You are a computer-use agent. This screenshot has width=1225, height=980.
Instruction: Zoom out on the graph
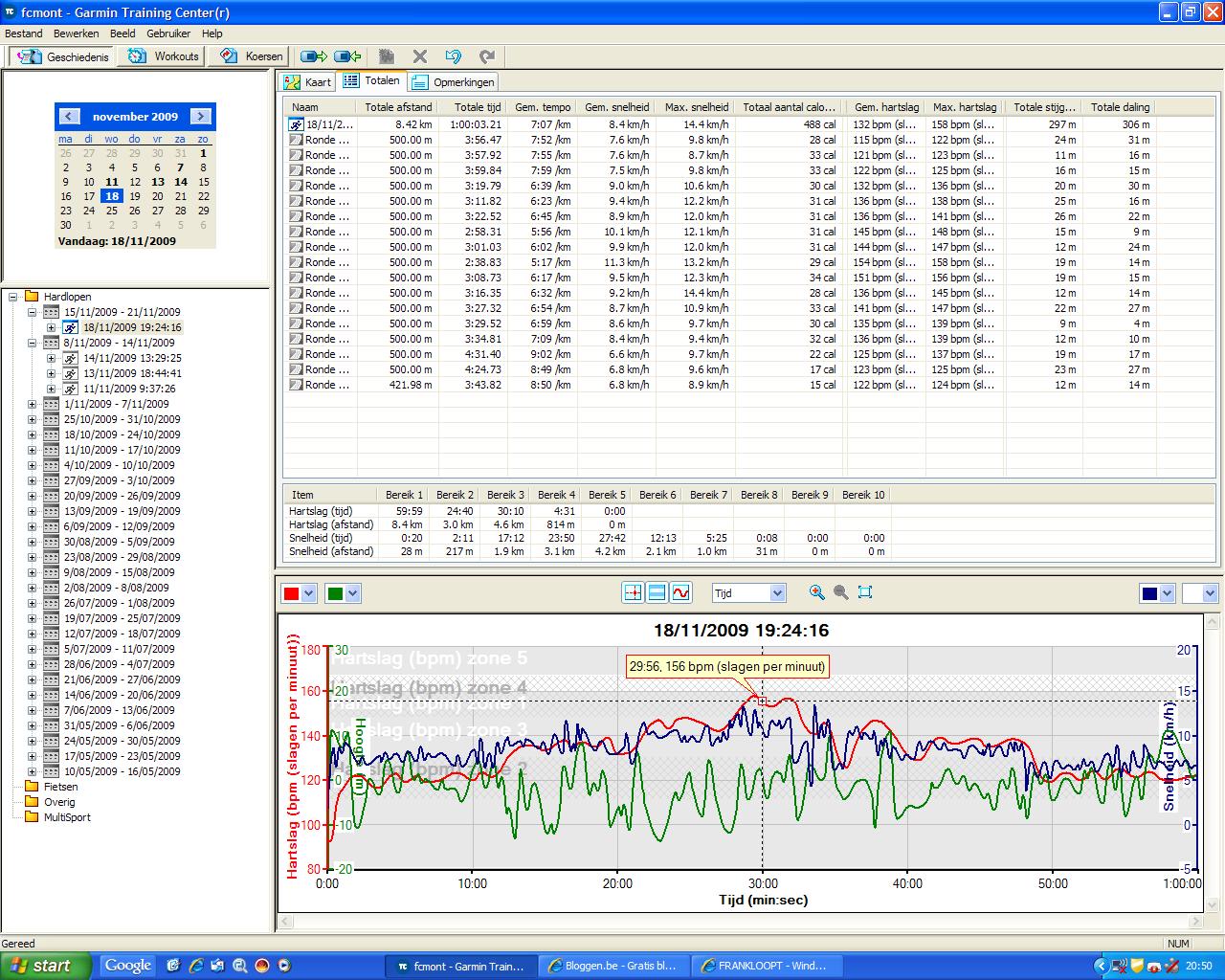coord(841,592)
